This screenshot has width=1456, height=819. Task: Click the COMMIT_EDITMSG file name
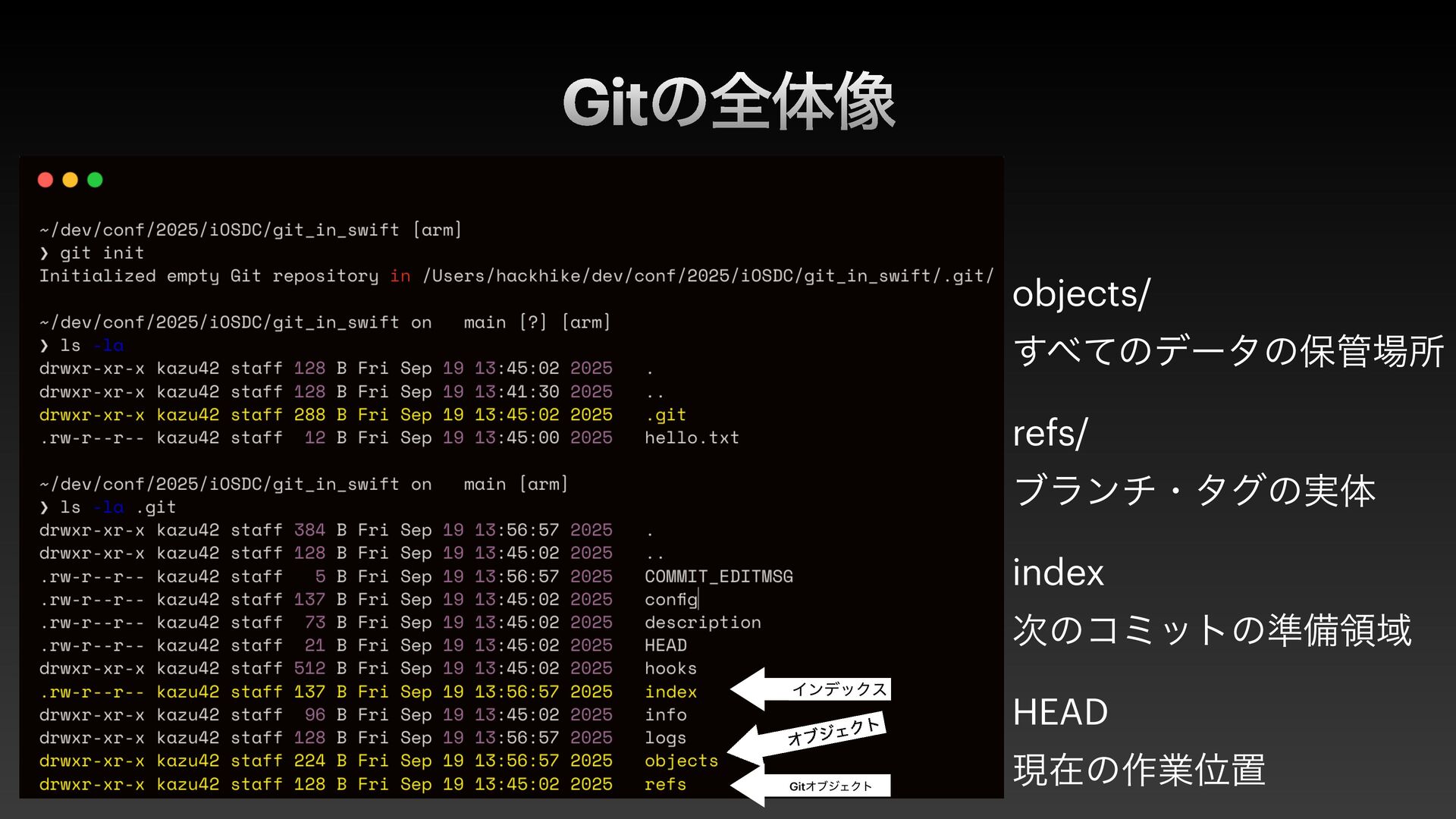click(718, 576)
